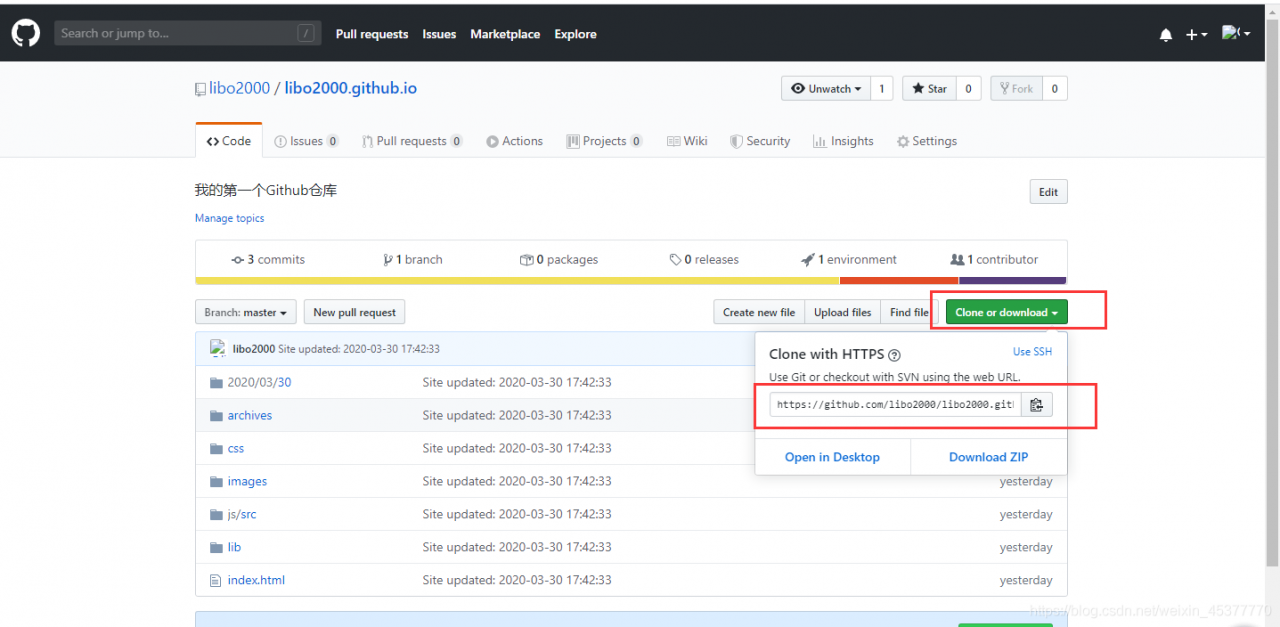This screenshot has height=627, width=1280.
Task: Open the images folder
Action: coord(247,481)
